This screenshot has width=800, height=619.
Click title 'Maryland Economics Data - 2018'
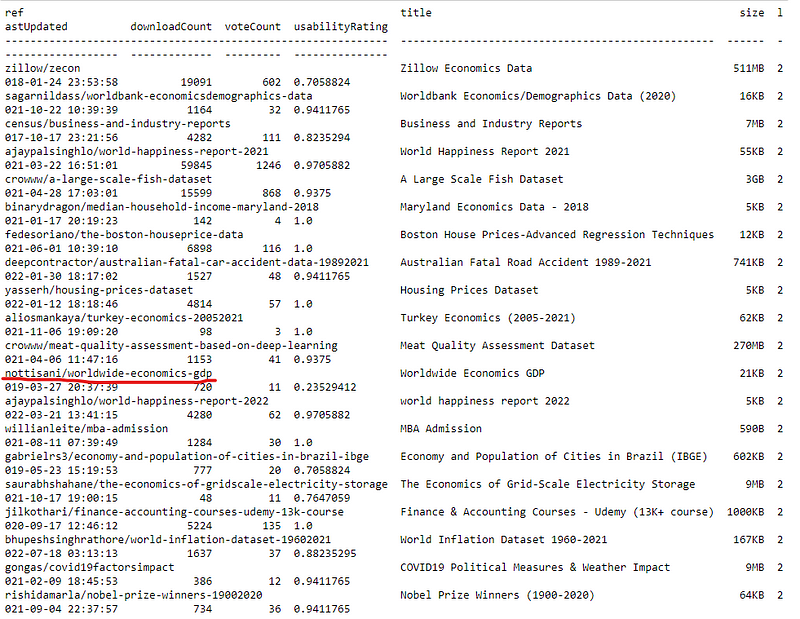pyautogui.click(x=494, y=207)
